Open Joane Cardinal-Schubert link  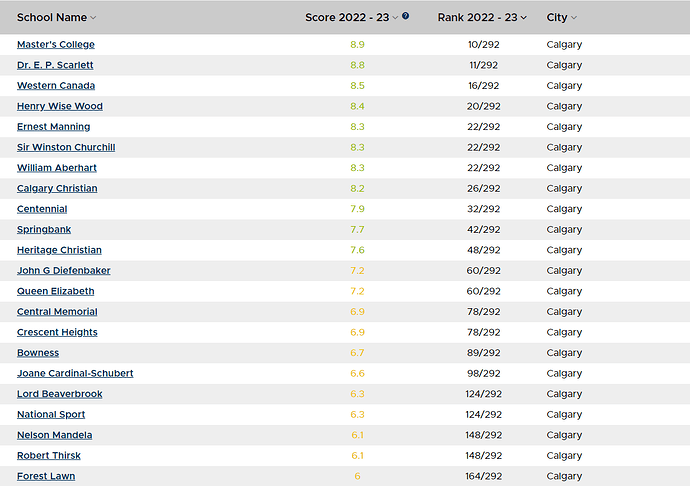[x=75, y=373]
